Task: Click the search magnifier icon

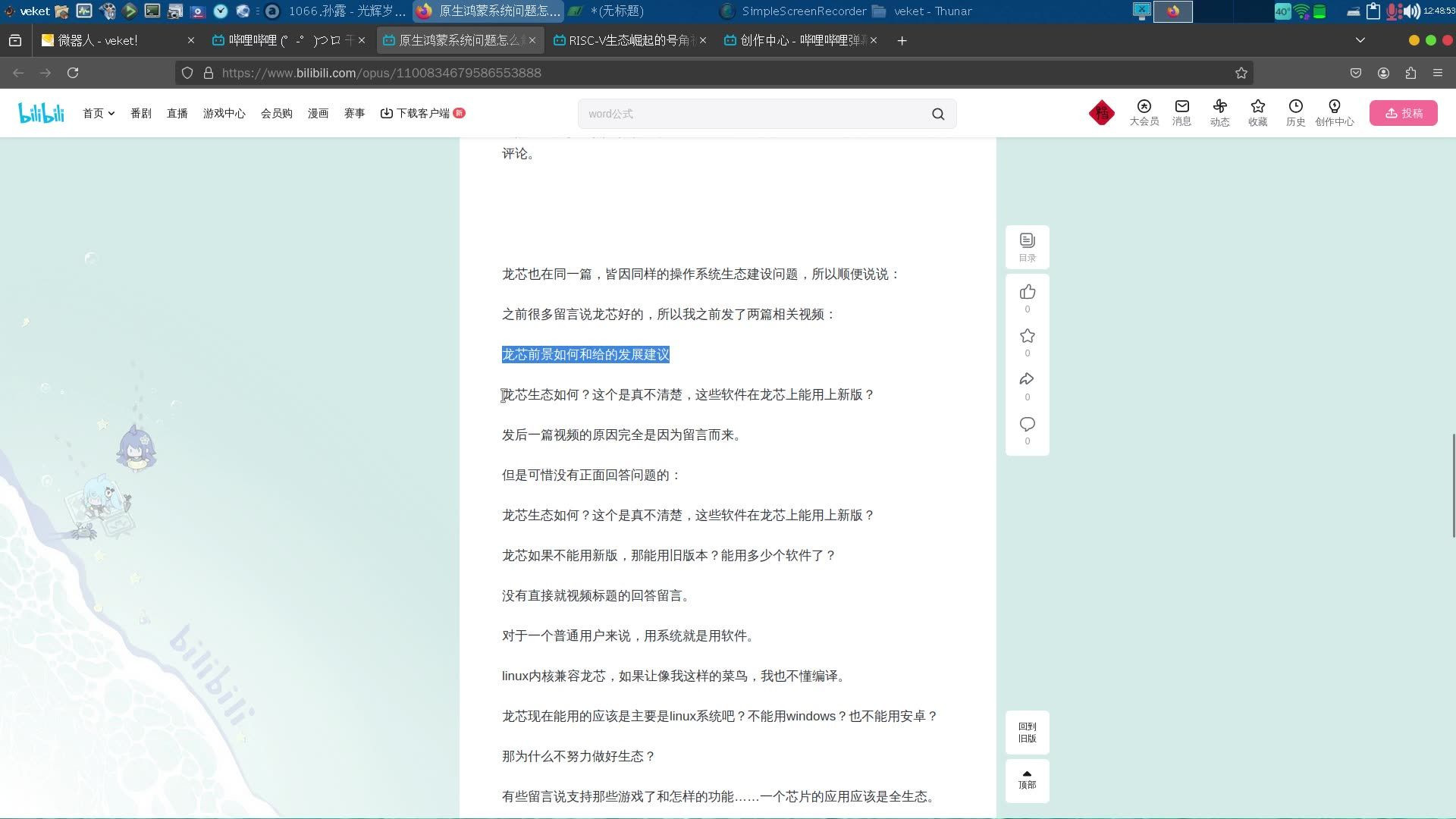Action: click(938, 114)
